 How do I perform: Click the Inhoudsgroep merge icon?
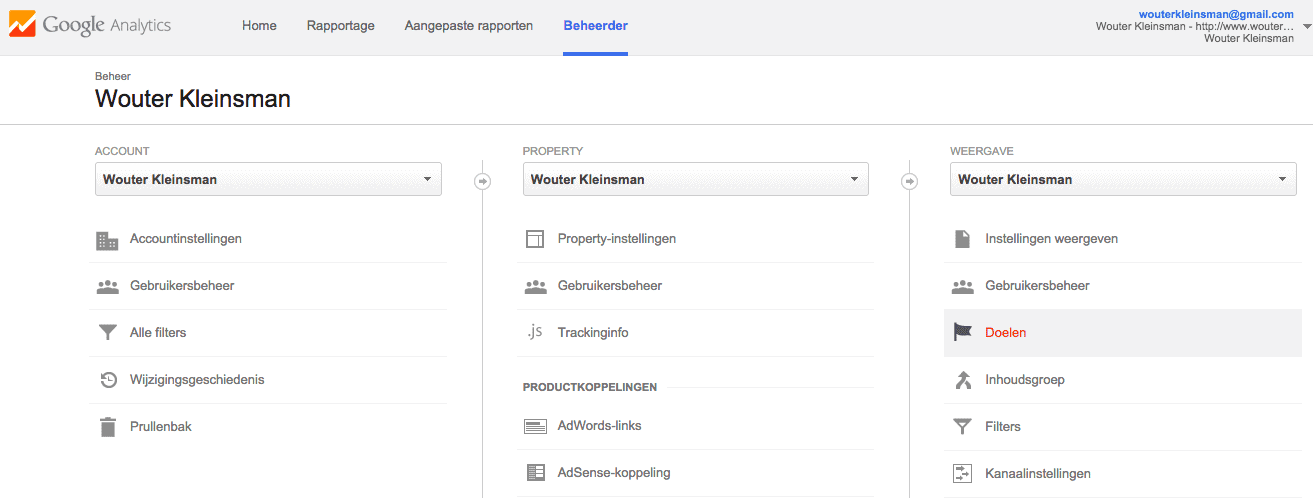963,380
